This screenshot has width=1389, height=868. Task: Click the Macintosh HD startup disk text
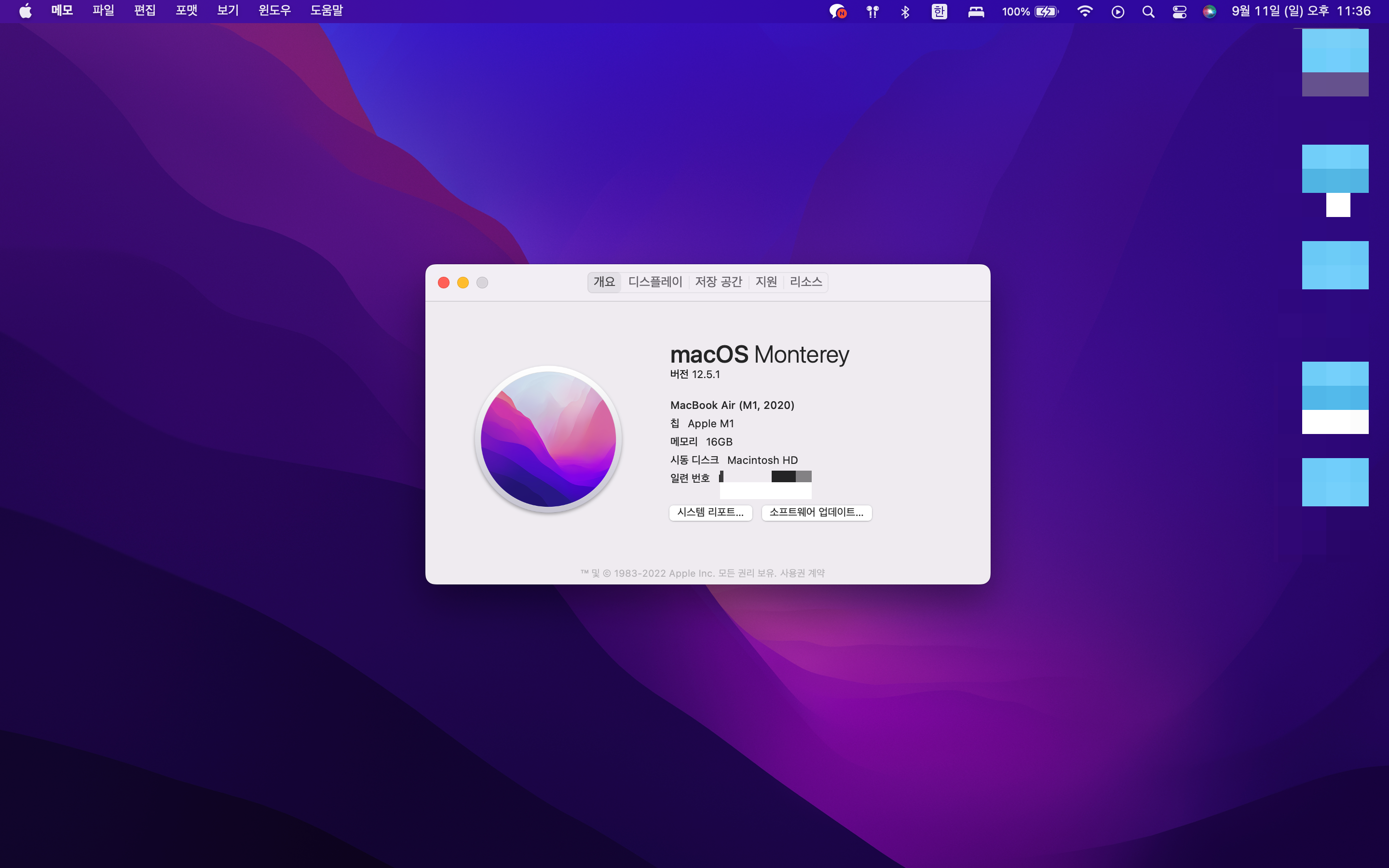click(762, 461)
